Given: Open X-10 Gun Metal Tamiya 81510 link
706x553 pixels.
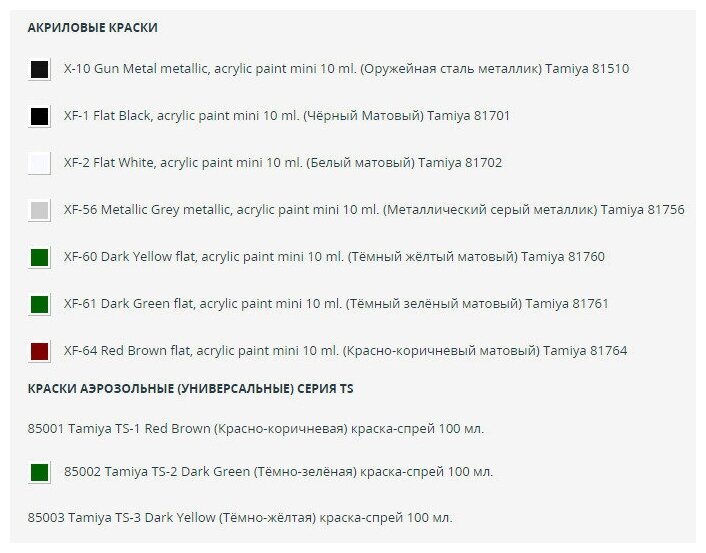Looking at the screenshot, I should pyautogui.click(x=346, y=69).
